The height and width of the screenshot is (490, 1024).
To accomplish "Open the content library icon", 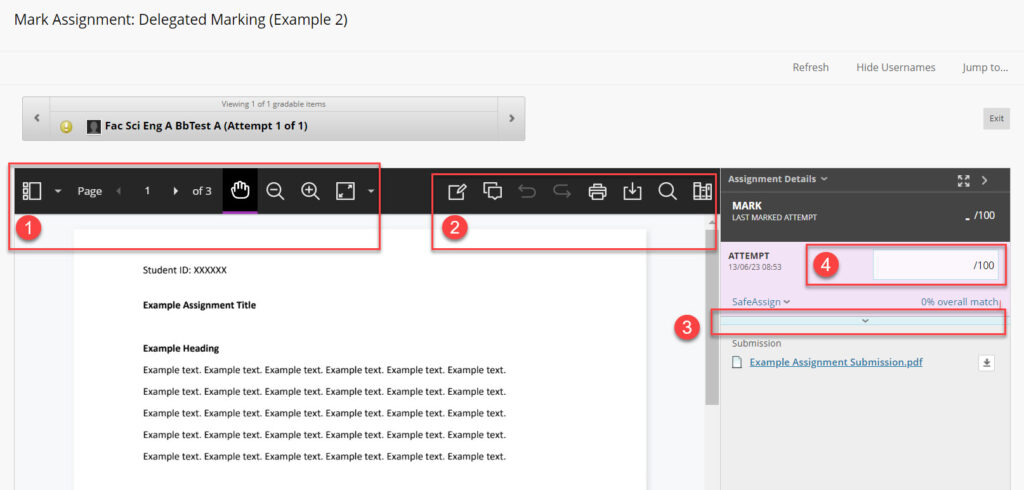I will pyautogui.click(x=702, y=192).
